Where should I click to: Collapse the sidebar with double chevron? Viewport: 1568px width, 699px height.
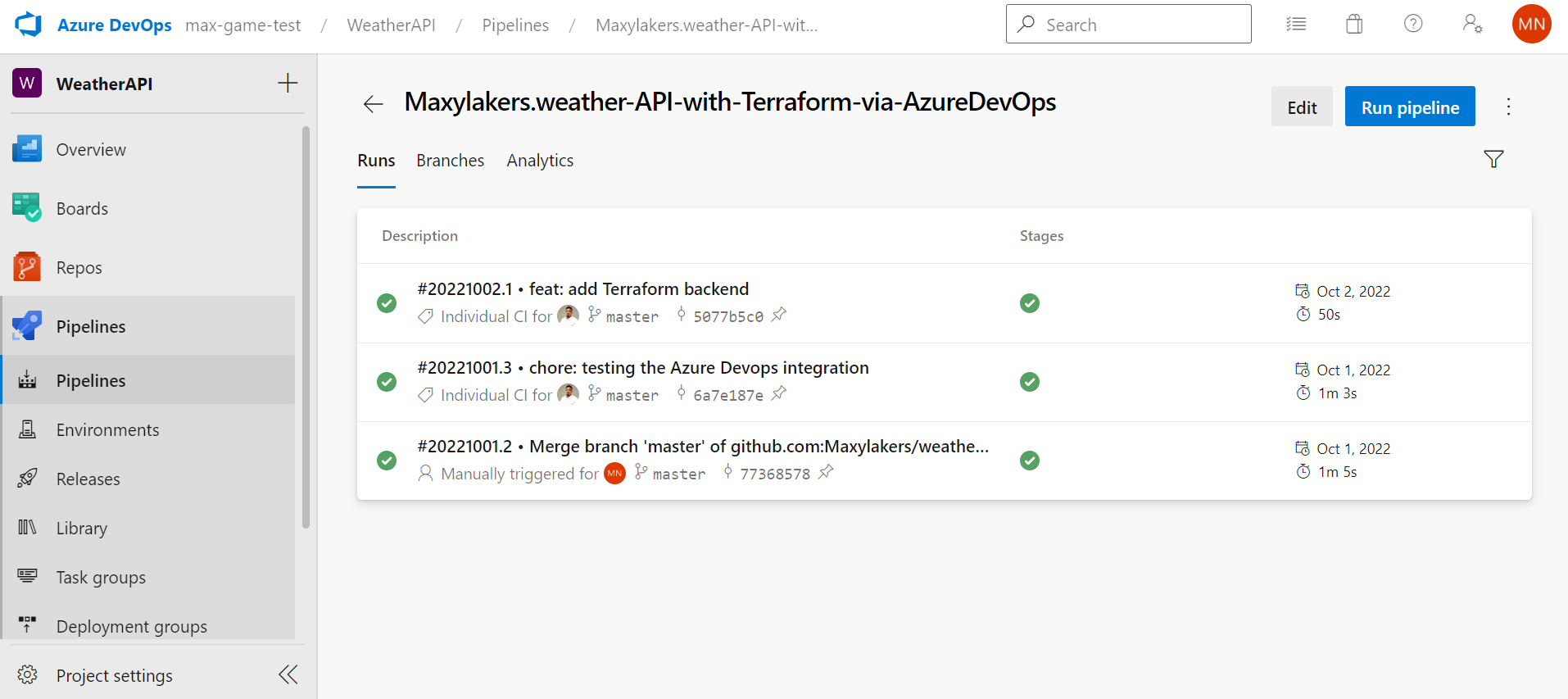[x=288, y=674]
